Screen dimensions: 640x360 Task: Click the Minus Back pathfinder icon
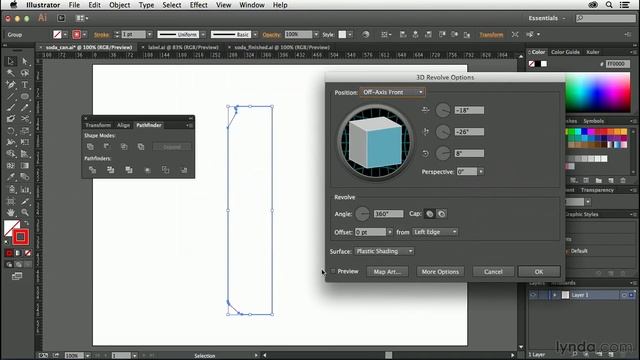pyautogui.click(x=184, y=170)
